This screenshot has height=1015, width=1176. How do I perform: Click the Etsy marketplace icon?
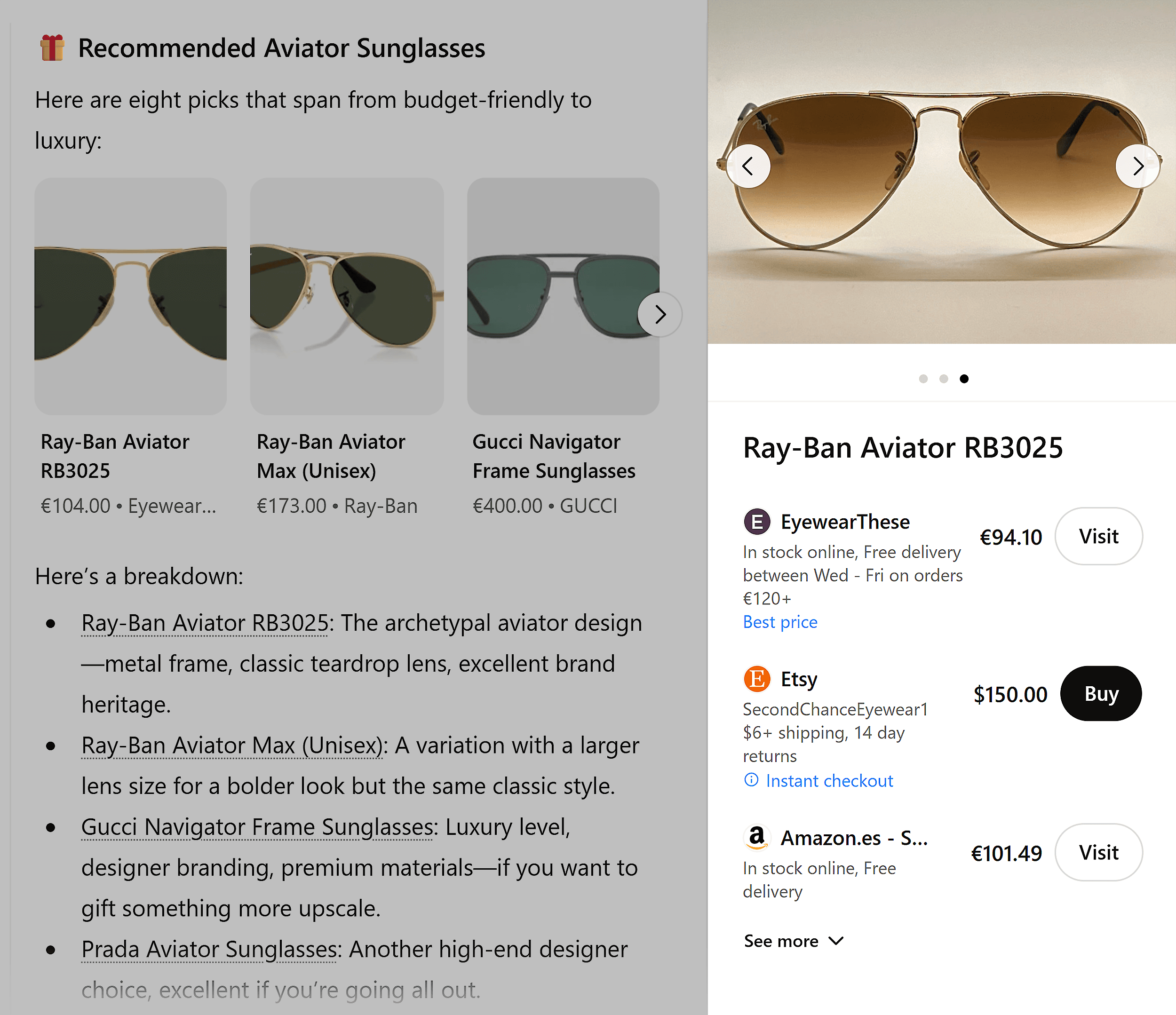(x=757, y=679)
